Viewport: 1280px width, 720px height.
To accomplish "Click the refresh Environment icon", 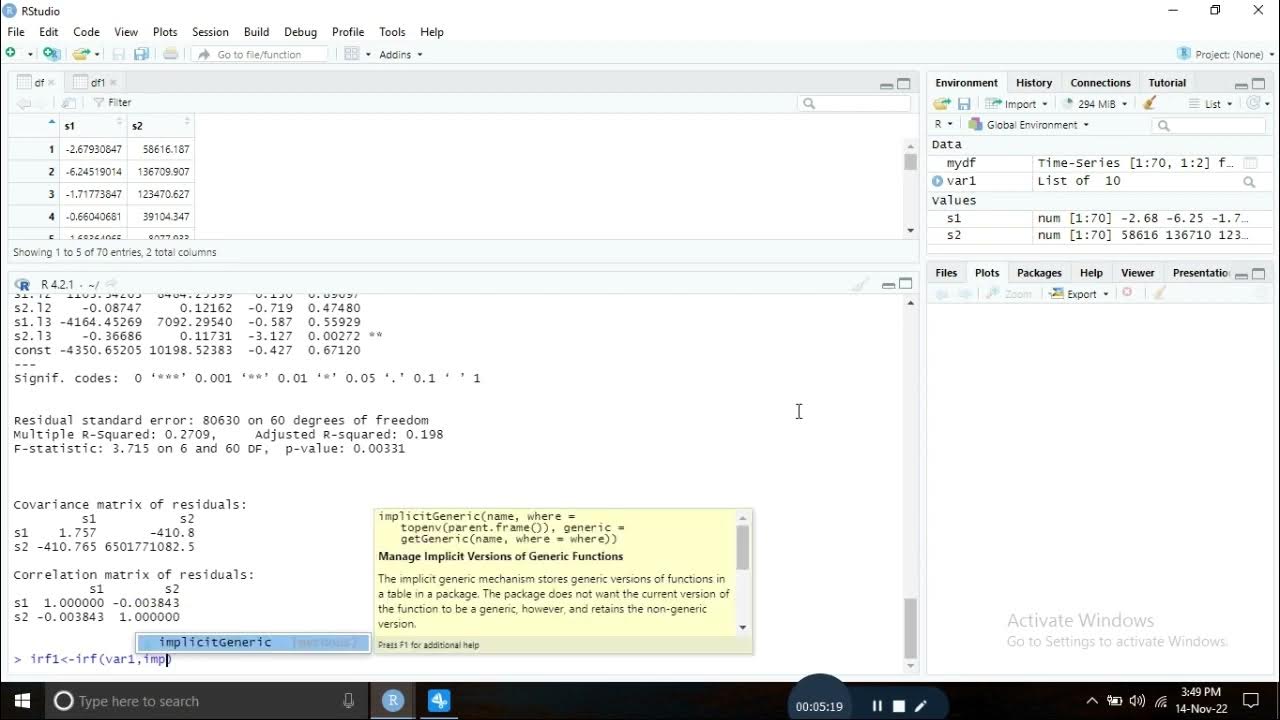I will [1254, 103].
